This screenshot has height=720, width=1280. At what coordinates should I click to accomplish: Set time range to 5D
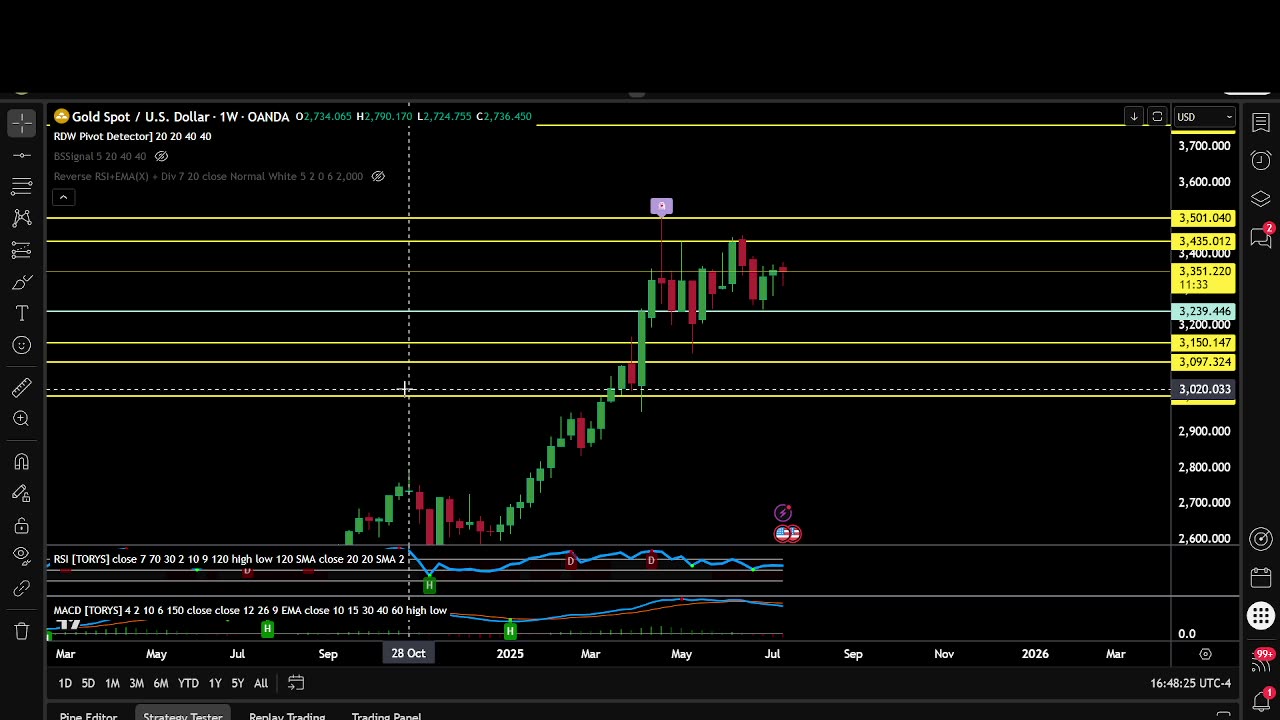88,683
